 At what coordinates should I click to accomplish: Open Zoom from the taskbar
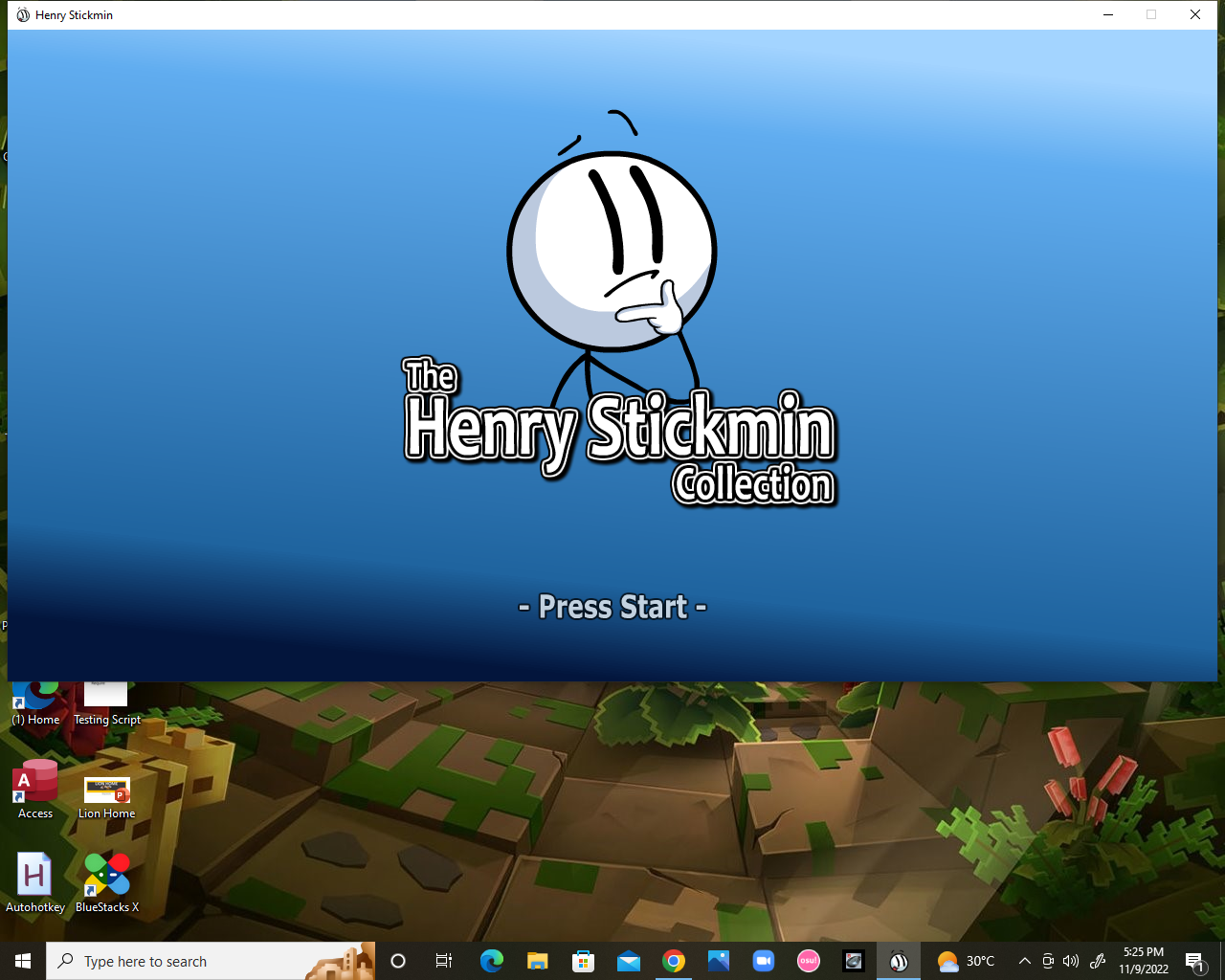click(764, 961)
